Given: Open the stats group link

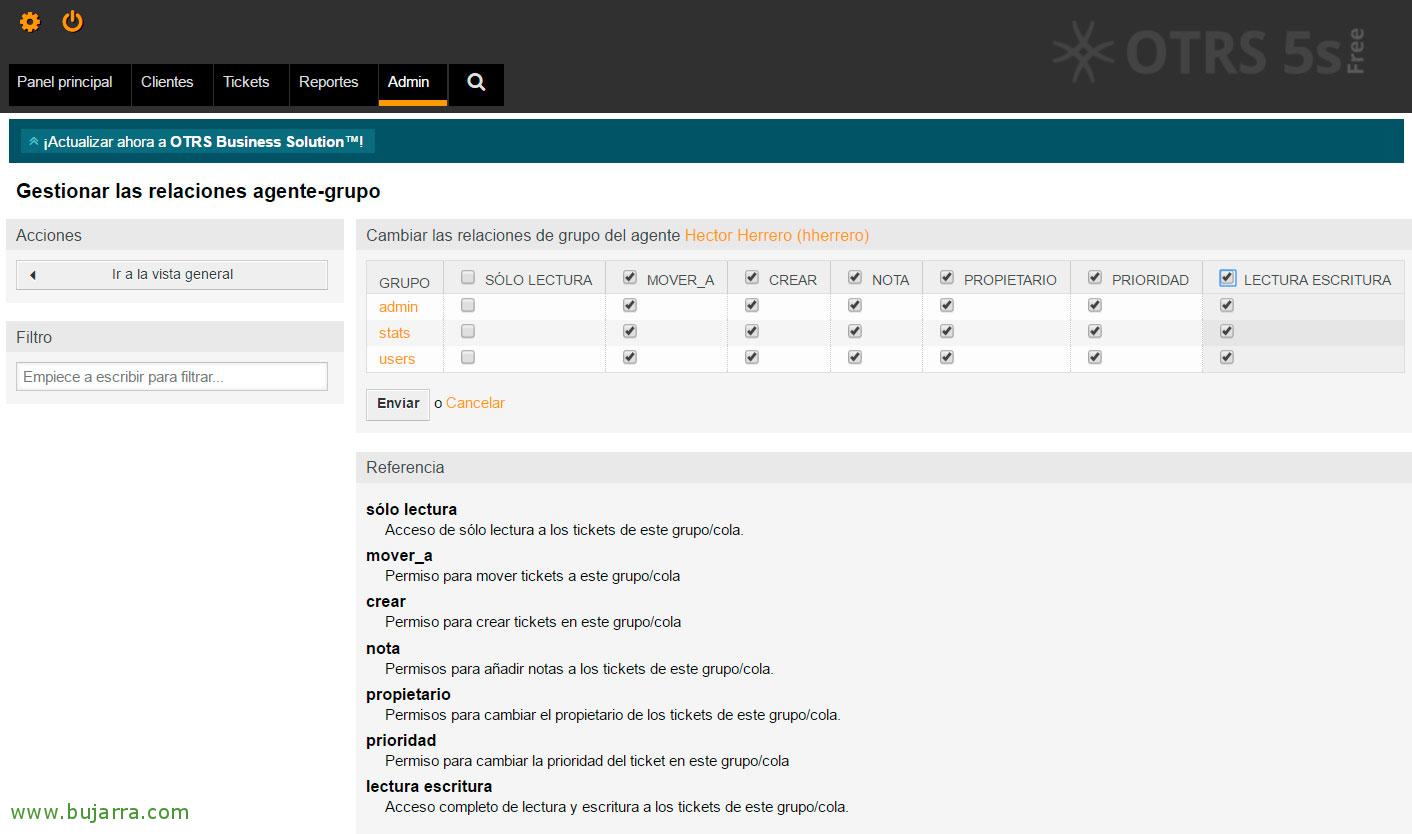Looking at the screenshot, I should pyautogui.click(x=394, y=333).
